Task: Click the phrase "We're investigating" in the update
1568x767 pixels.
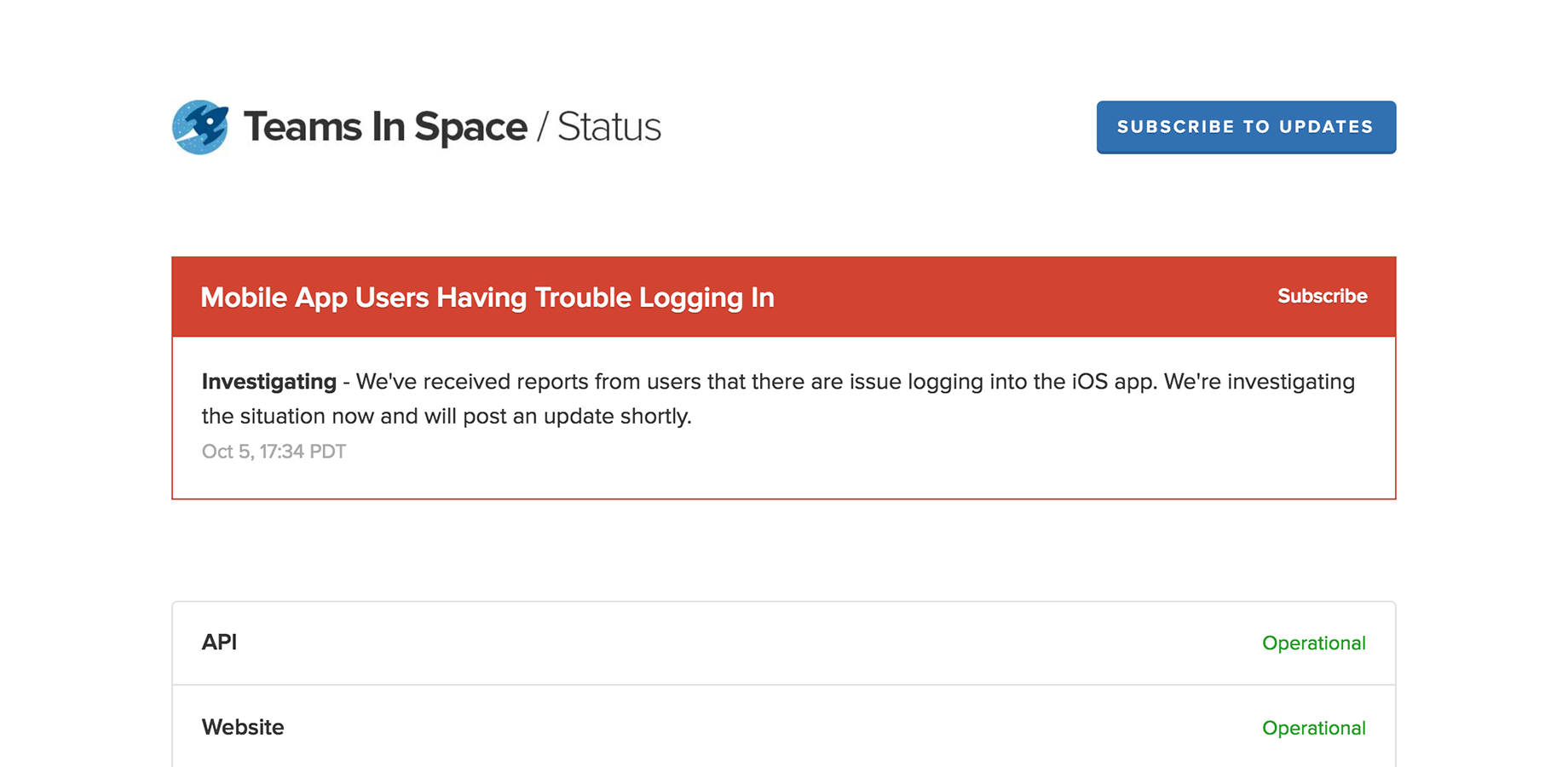Action: click(x=1259, y=382)
